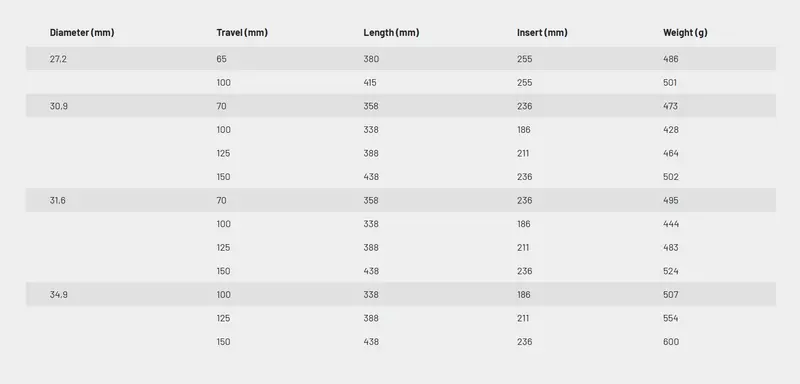This screenshot has width=800, height=384.
Task: Select the 31,6 diameter cell
Action: (x=58, y=200)
